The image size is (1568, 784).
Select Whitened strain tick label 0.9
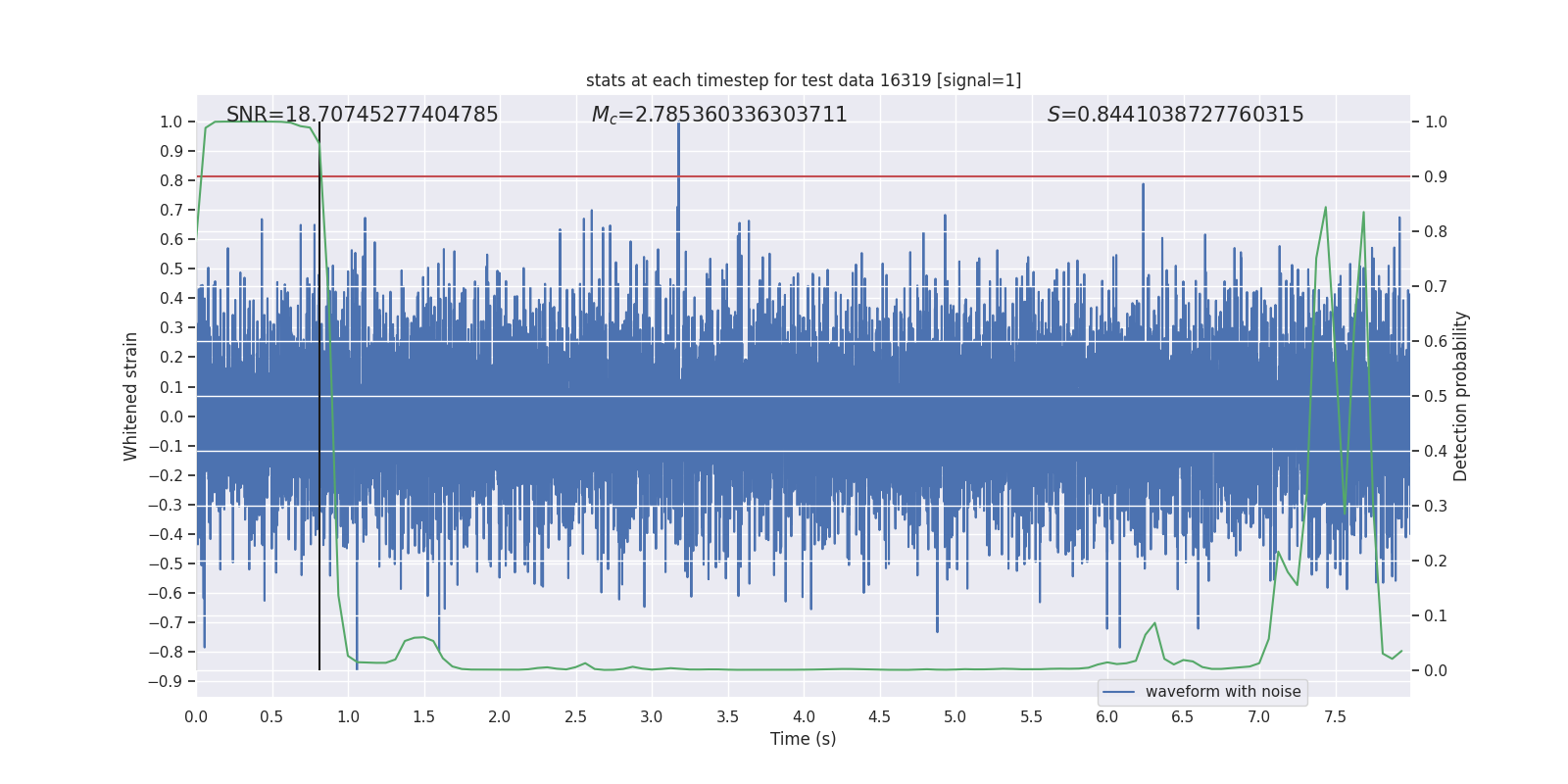point(171,152)
